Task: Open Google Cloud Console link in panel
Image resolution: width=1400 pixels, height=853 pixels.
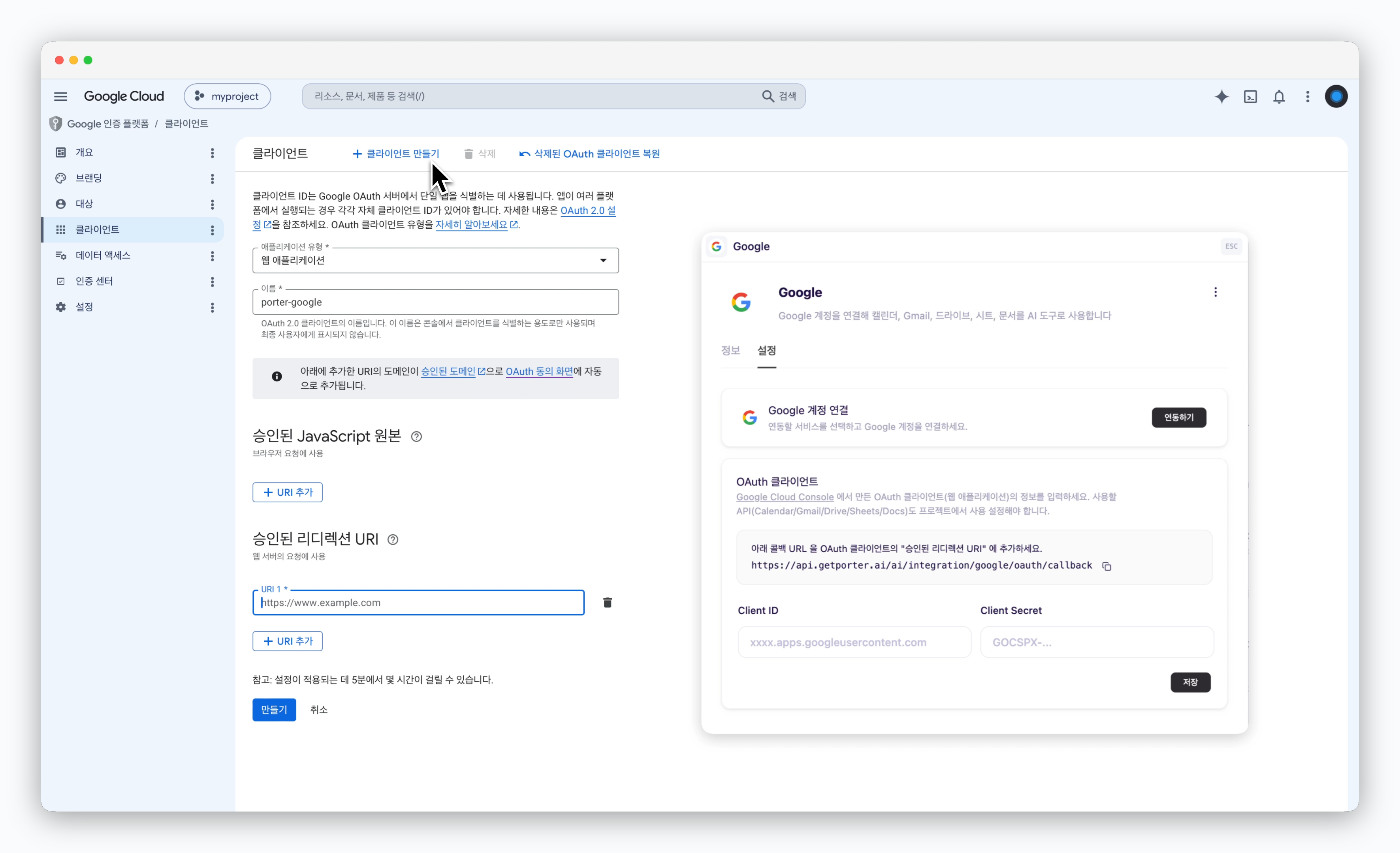Action: click(x=785, y=497)
